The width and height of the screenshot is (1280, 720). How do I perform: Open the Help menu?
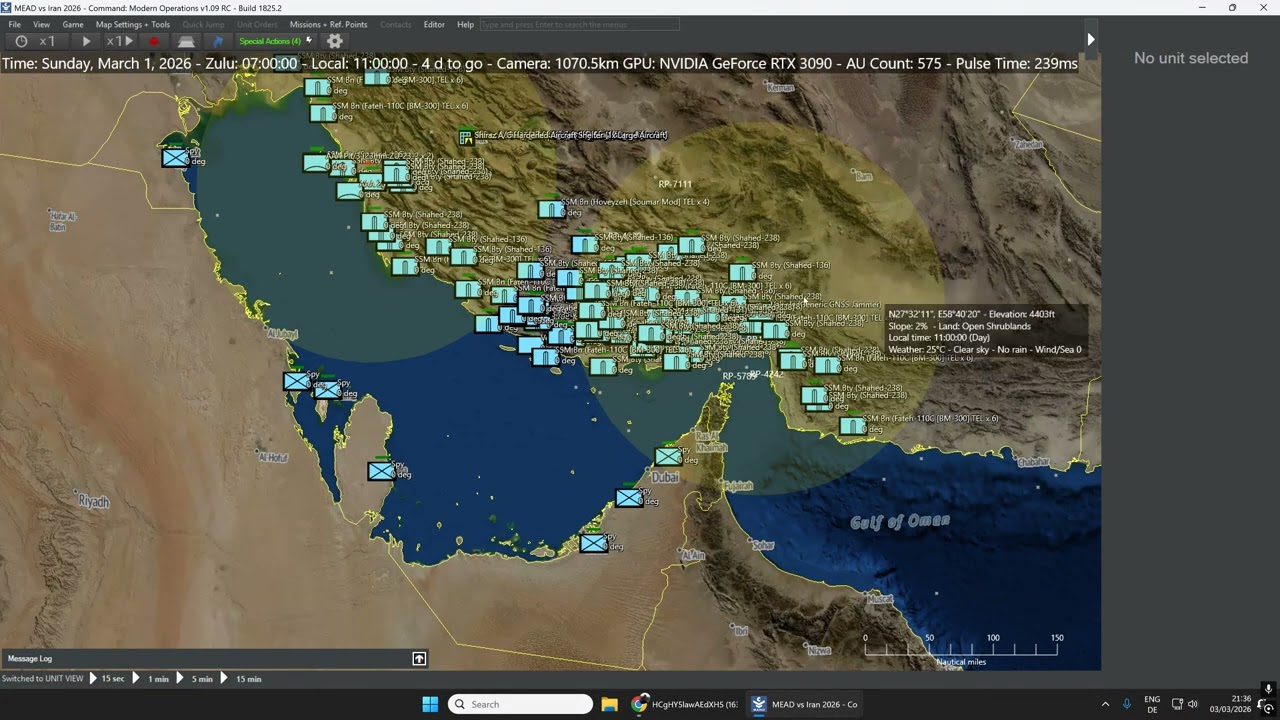coord(465,24)
